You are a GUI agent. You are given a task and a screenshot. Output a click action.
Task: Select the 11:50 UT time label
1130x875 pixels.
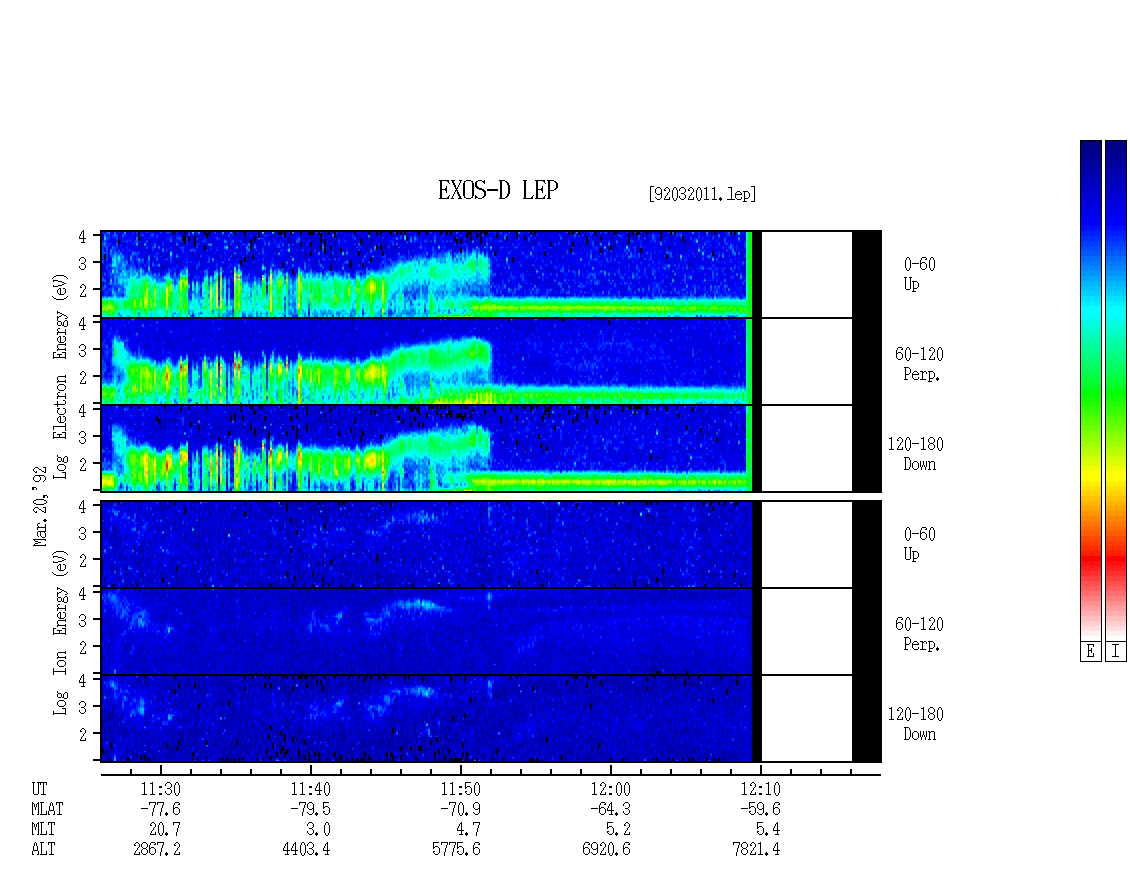click(x=461, y=789)
